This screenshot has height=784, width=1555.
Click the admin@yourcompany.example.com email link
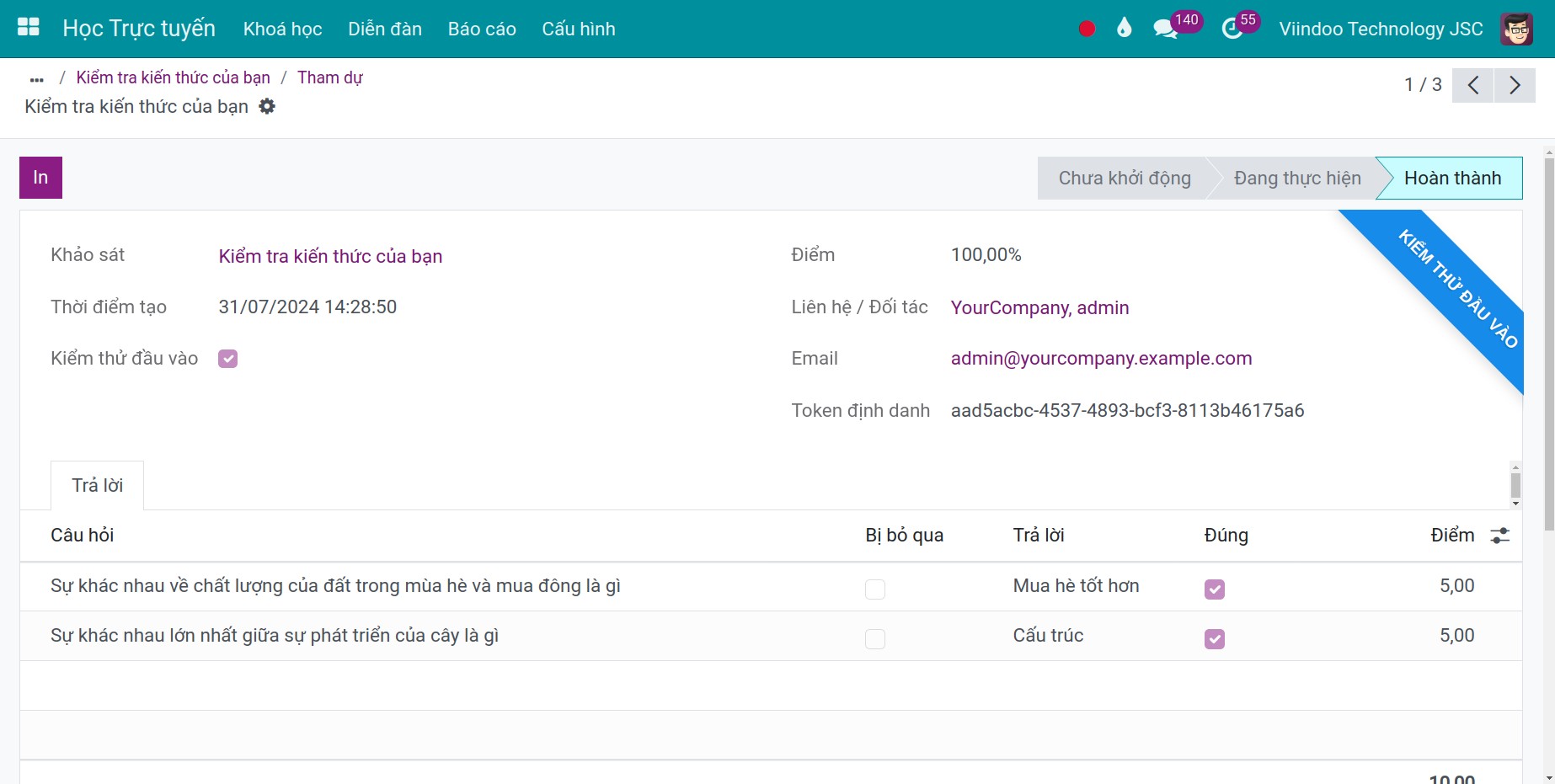point(1101,359)
